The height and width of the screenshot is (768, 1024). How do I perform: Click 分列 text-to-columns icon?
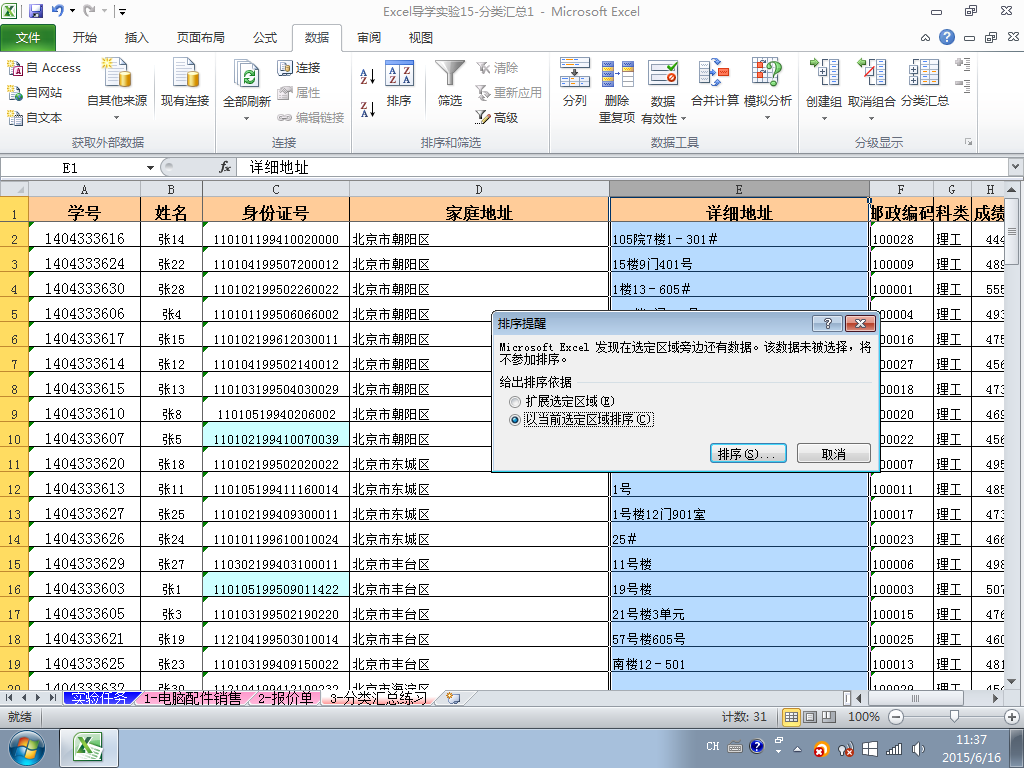point(575,83)
